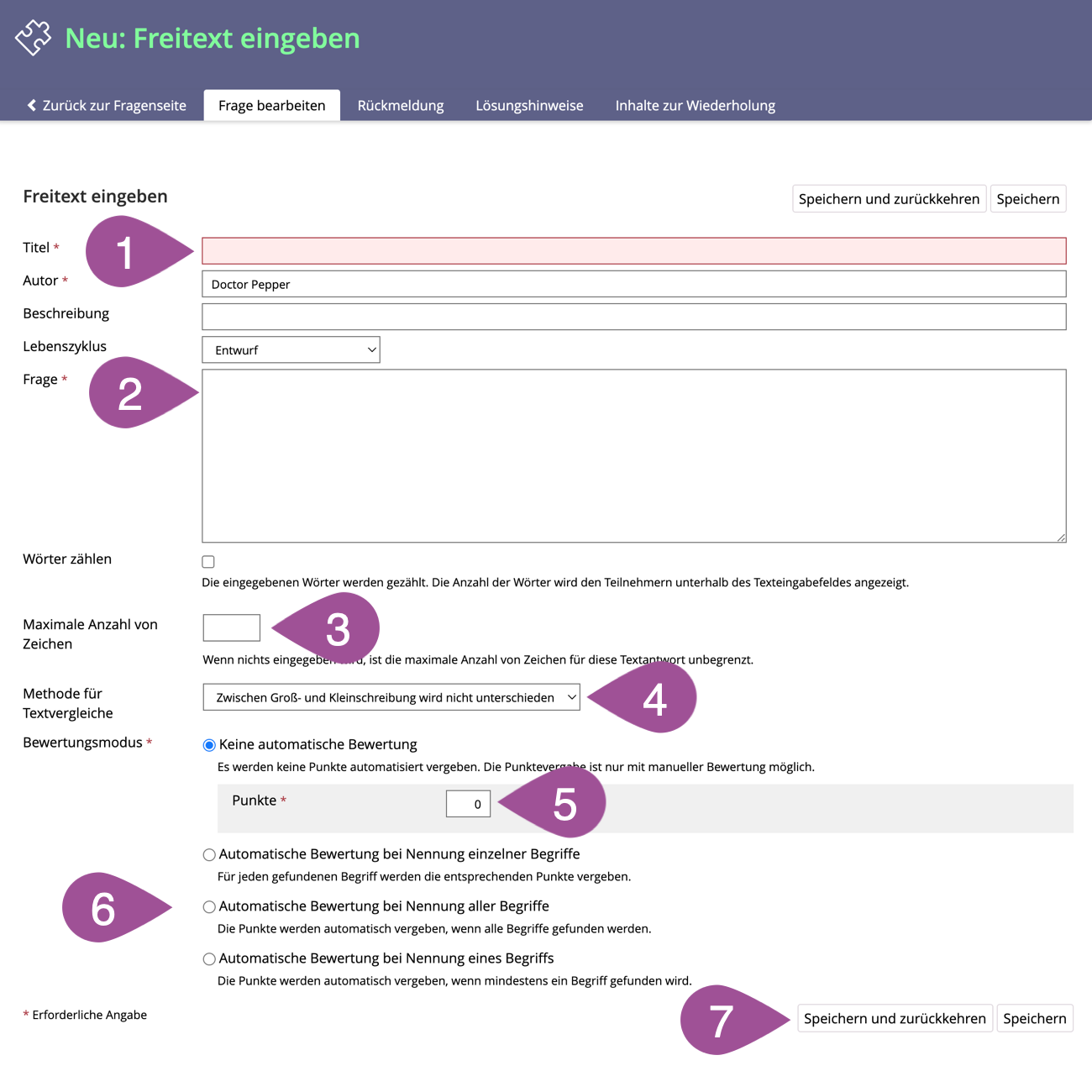The width and height of the screenshot is (1092, 1092).
Task: Click the Maximale Anzahl von Zeichen field
Action: pyautogui.click(x=232, y=627)
